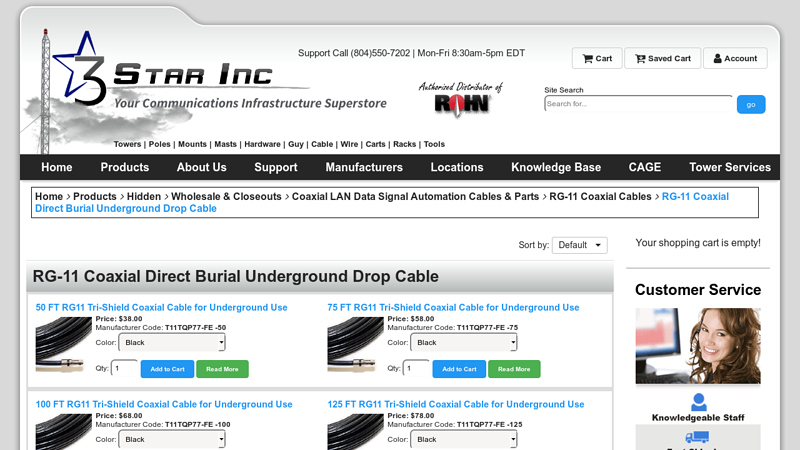The height and width of the screenshot is (450, 800).
Task: Open the RG-11 Coaxial Cables breadcrumb link
Action: (x=600, y=197)
